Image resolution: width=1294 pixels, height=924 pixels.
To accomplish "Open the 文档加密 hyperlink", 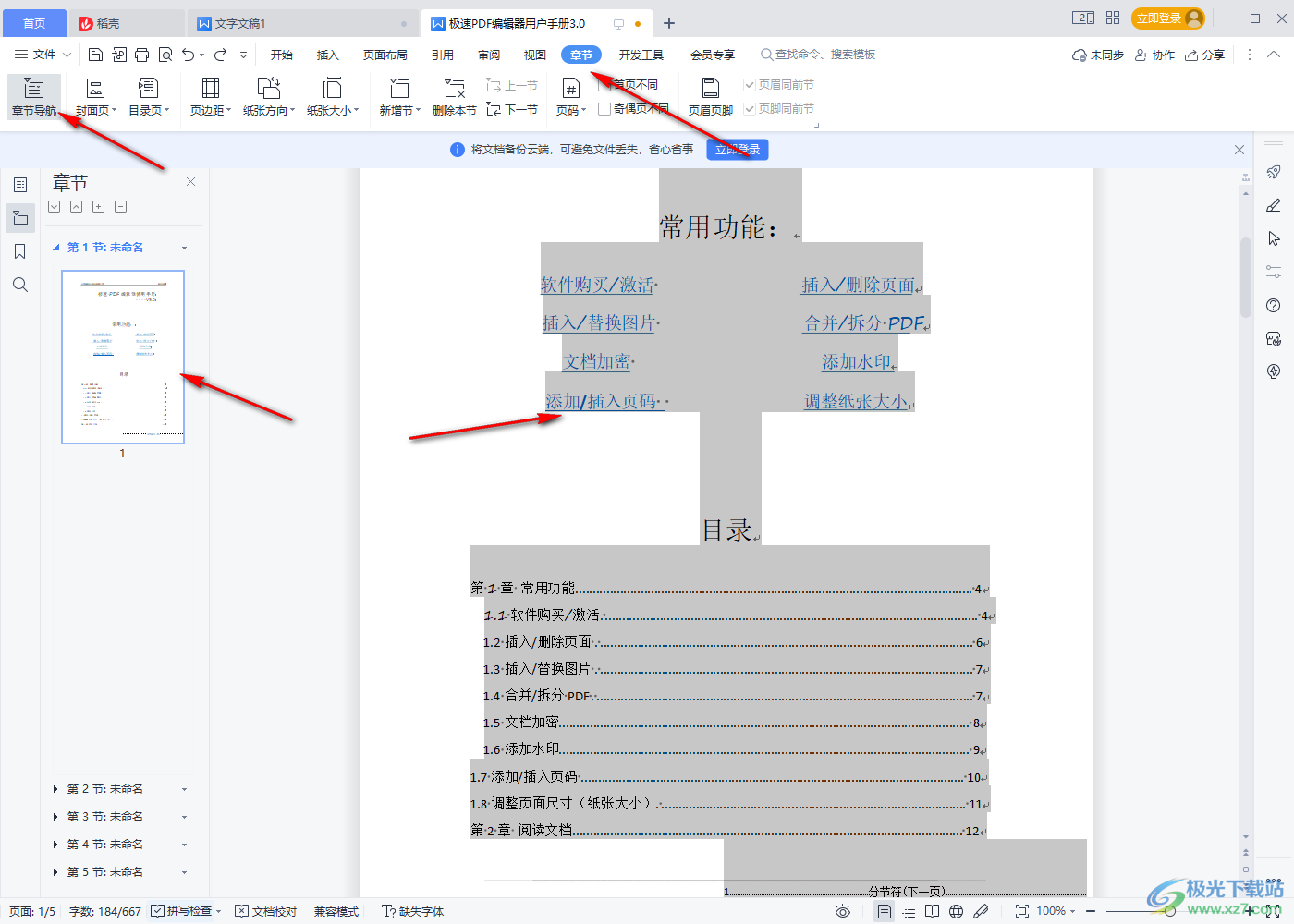I will pyautogui.click(x=599, y=361).
